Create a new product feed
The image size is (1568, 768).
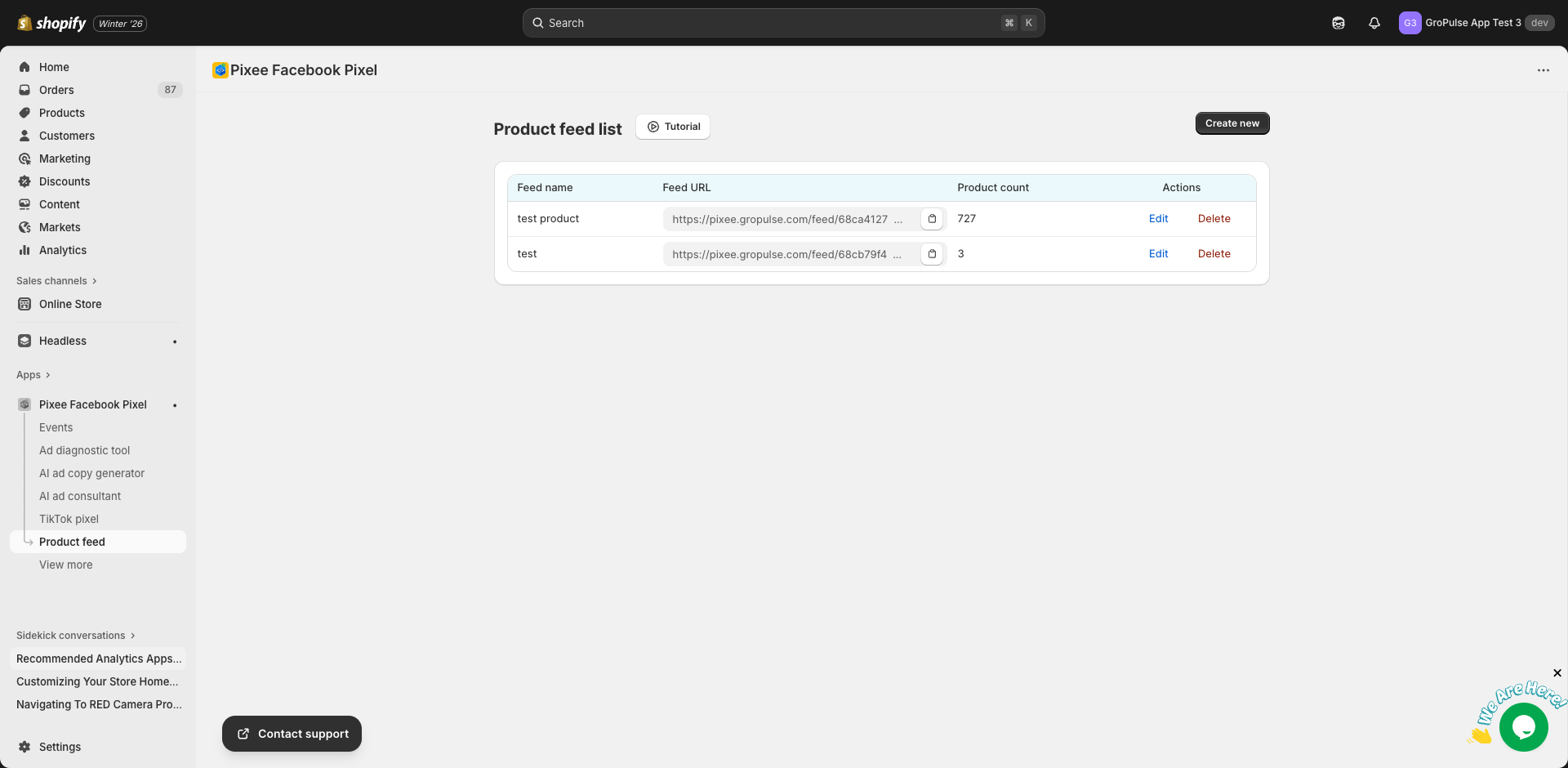point(1232,123)
